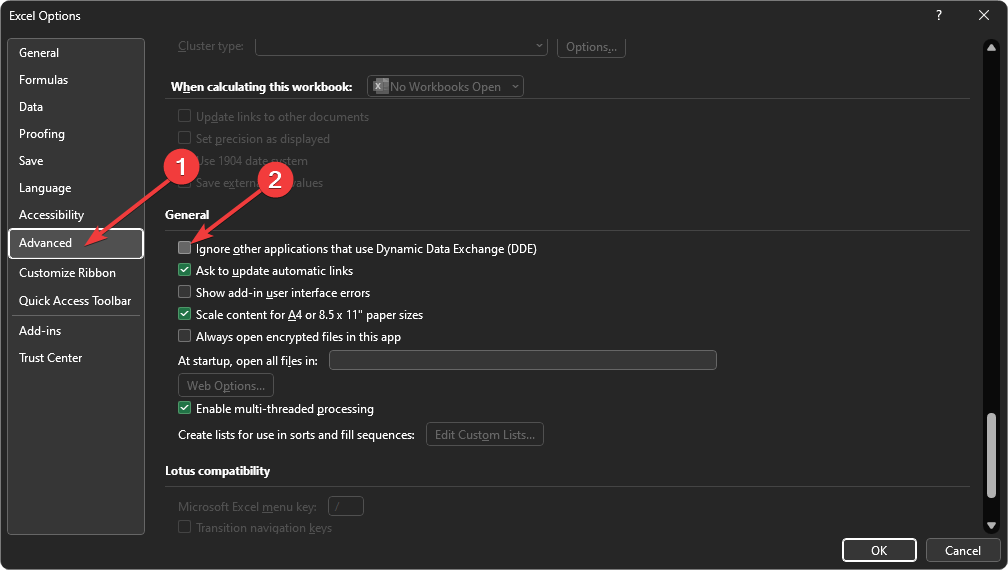This screenshot has width=1008, height=570.
Task: Enable Show add-in user interface errors
Action: (x=184, y=292)
